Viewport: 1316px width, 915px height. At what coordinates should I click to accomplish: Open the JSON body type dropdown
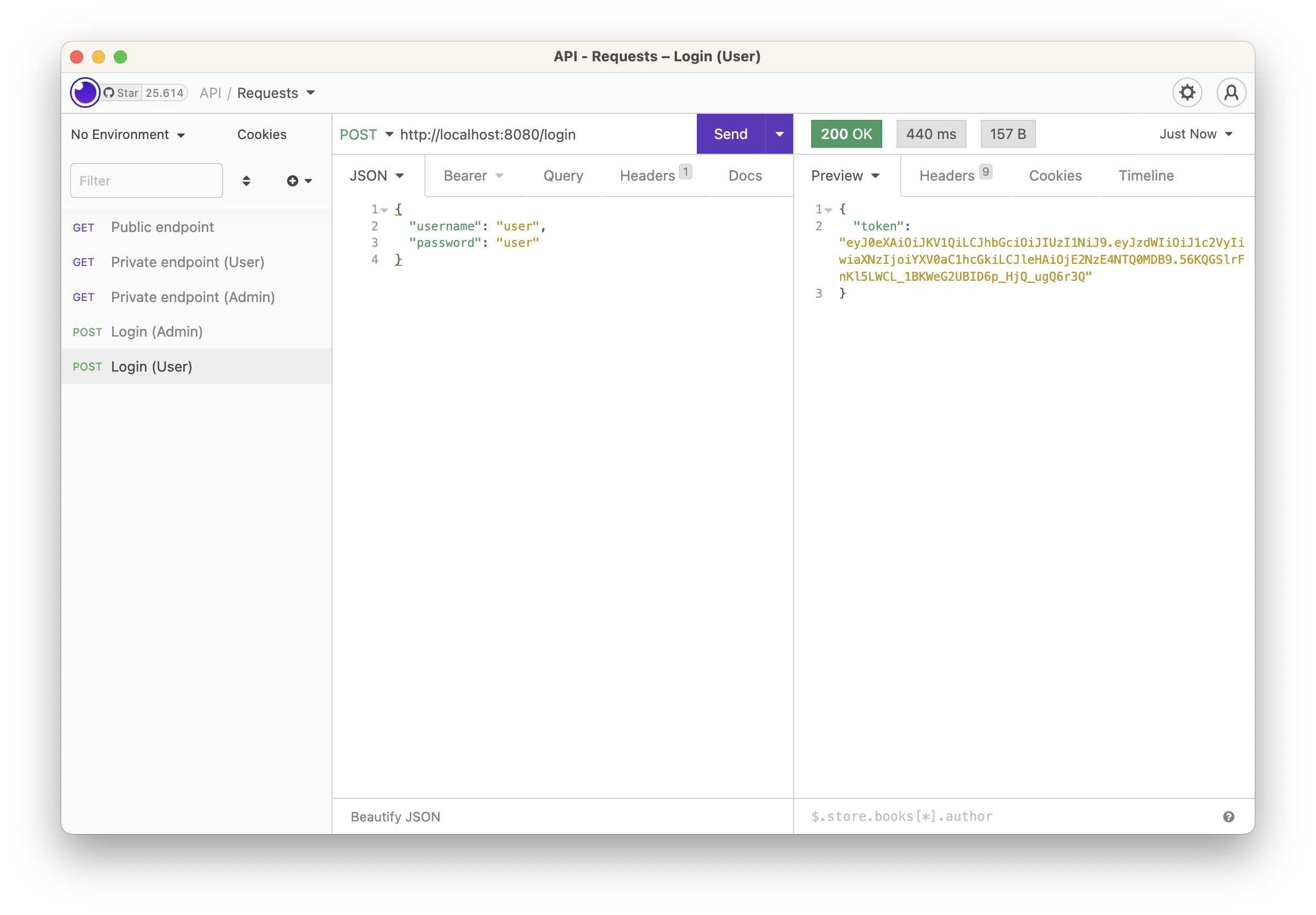(x=377, y=176)
